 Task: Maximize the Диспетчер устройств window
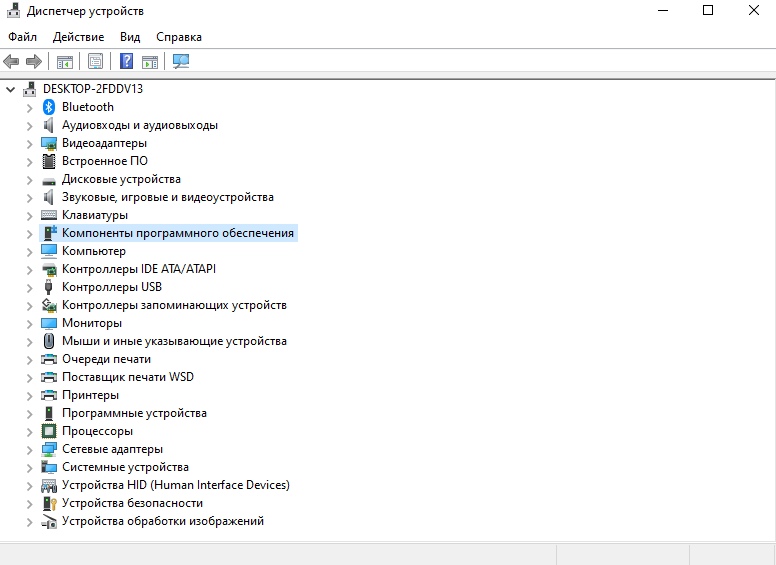tap(708, 10)
